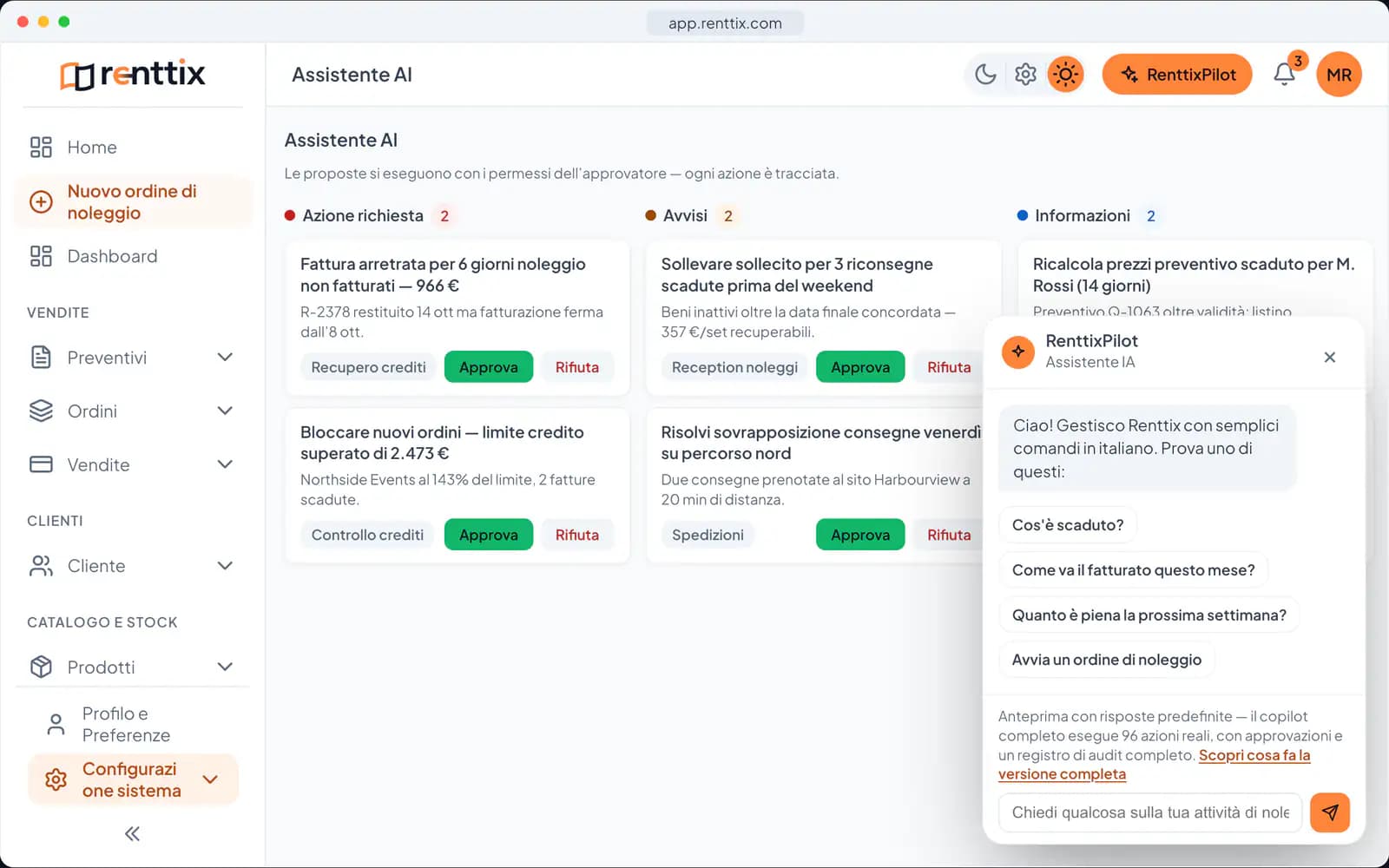Approve Risolvi sovrapposizione consegne proposal
This screenshot has width=1389, height=868.
[x=860, y=536]
